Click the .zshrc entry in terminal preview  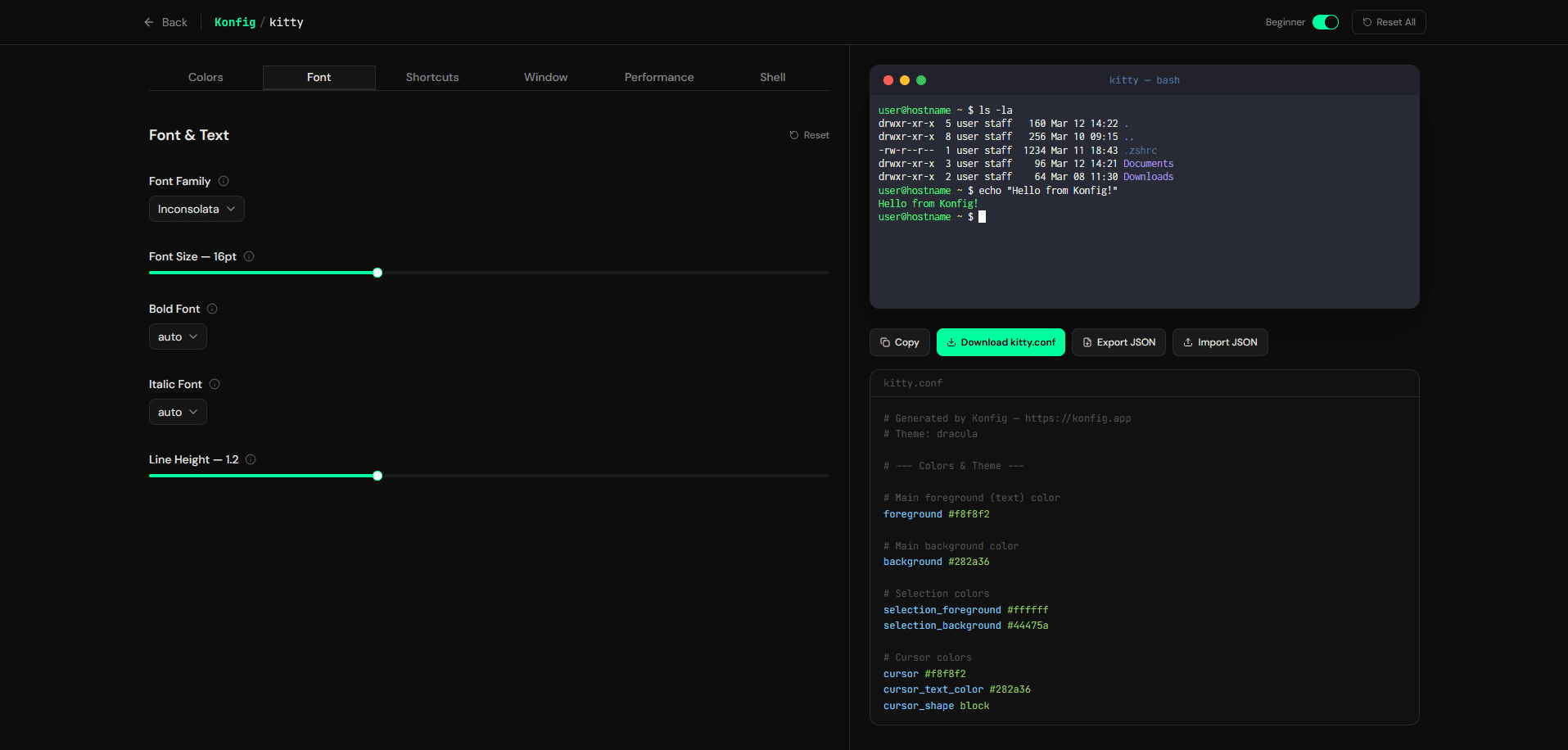pos(1141,151)
